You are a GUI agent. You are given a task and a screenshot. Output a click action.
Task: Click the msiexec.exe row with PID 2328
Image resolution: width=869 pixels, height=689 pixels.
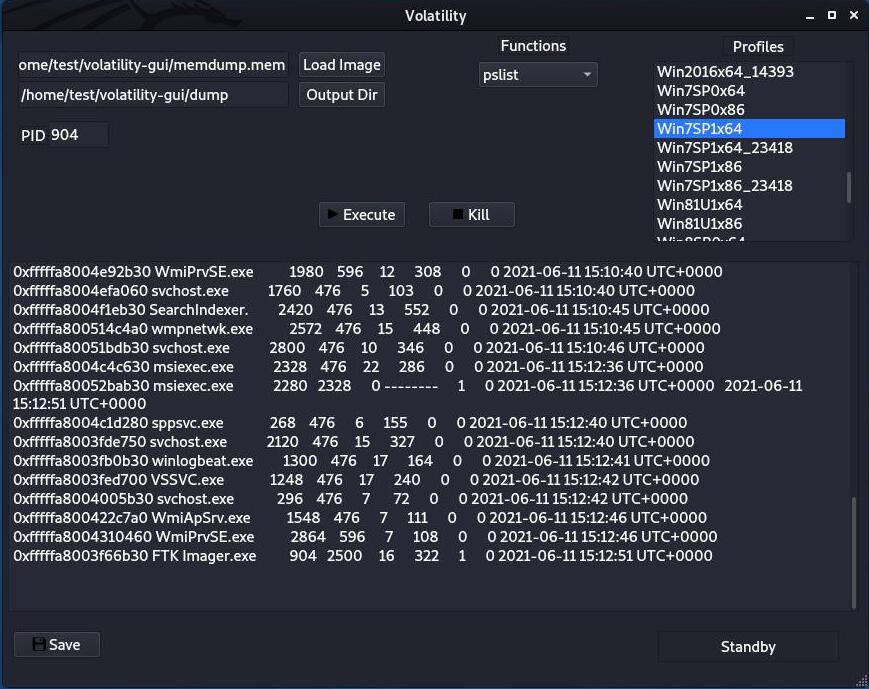coord(359,366)
